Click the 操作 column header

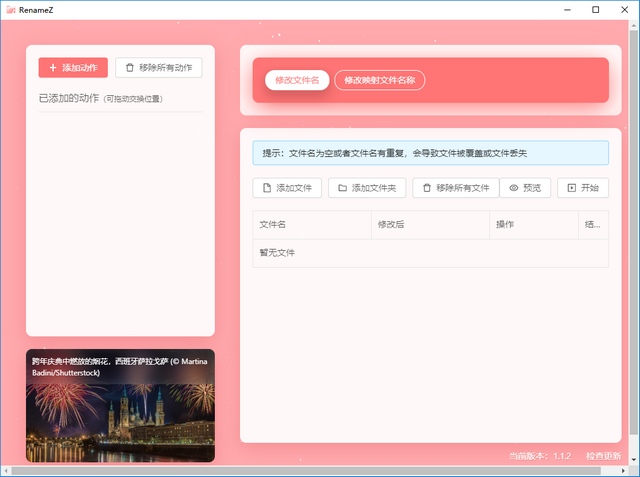coord(534,224)
